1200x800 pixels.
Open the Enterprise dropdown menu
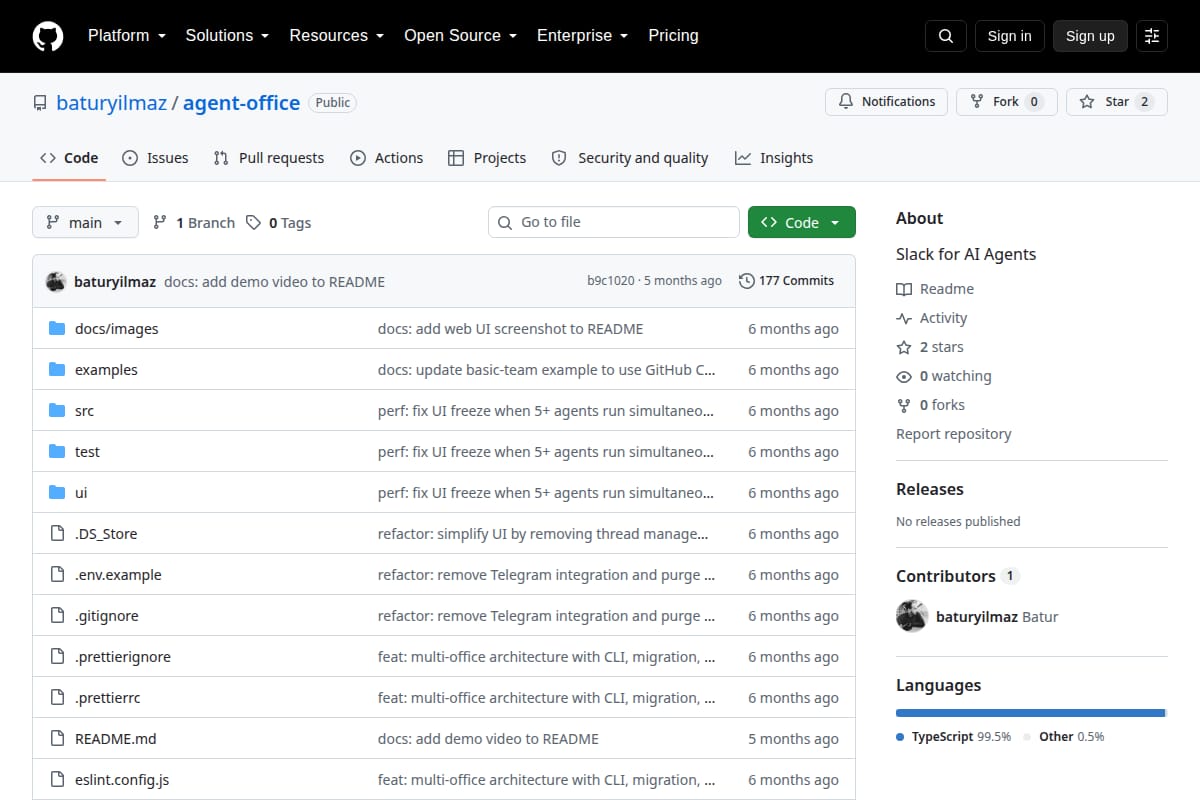pos(582,36)
